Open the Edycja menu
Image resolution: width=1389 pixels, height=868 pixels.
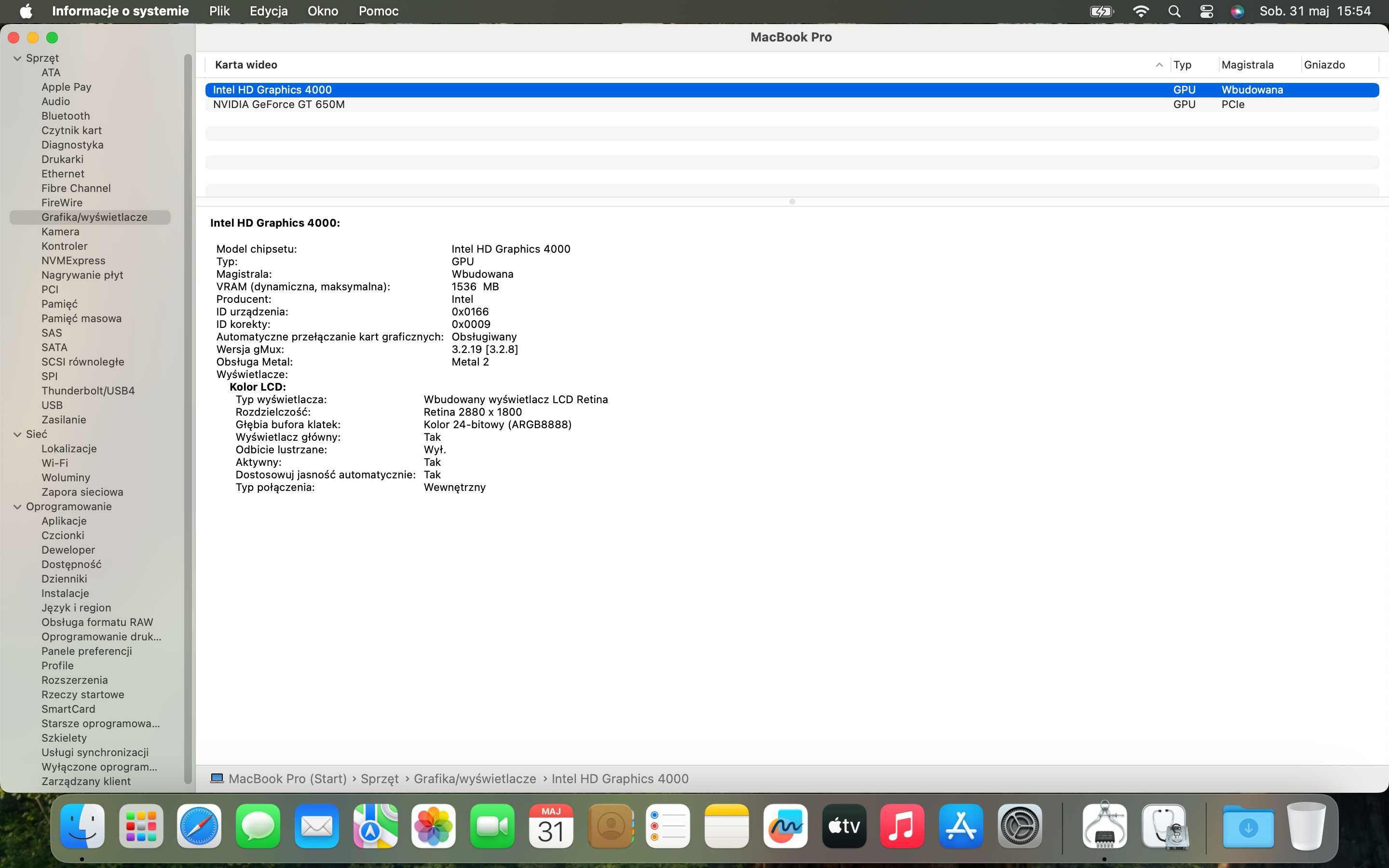pos(269,11)
